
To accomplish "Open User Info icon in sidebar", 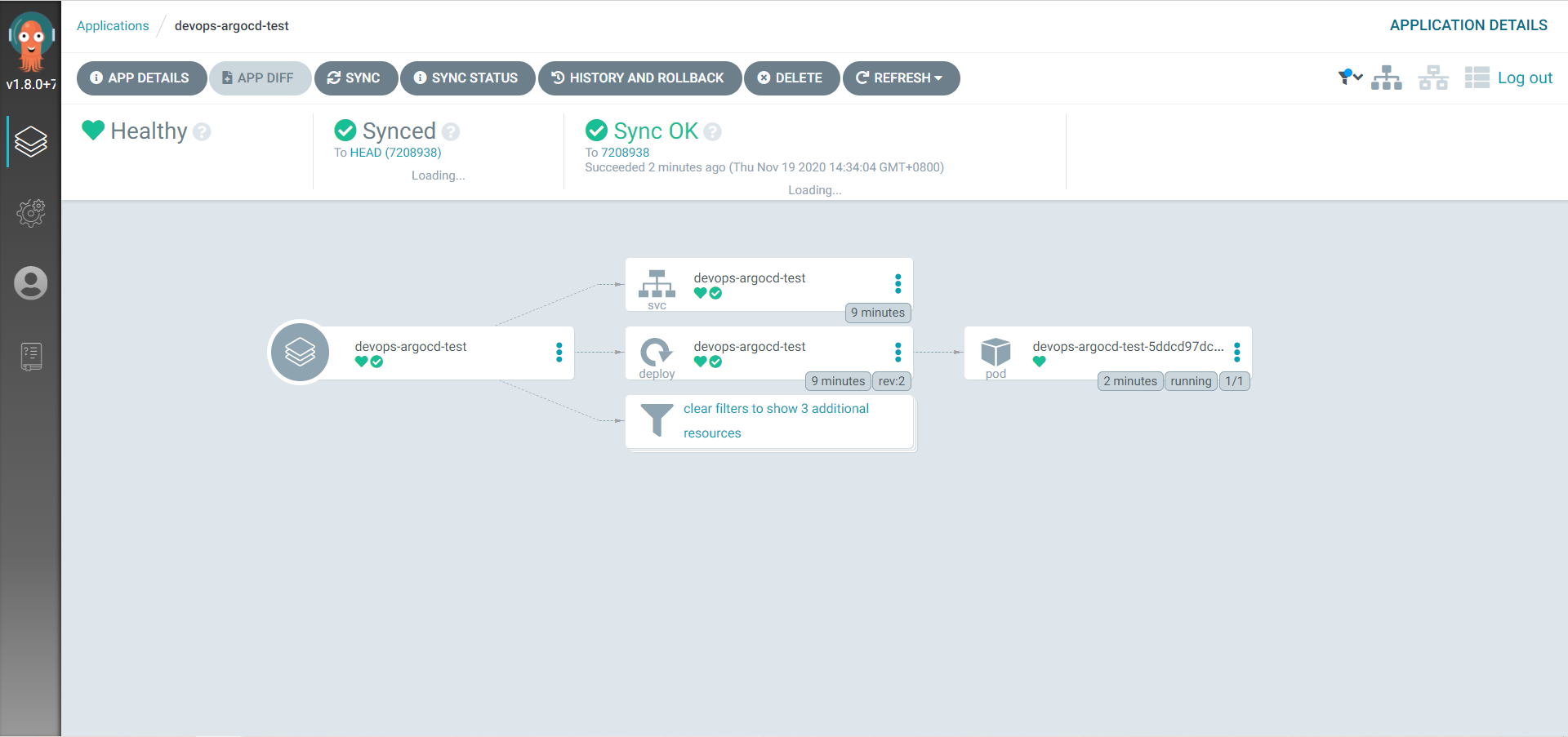I will 31,283.
